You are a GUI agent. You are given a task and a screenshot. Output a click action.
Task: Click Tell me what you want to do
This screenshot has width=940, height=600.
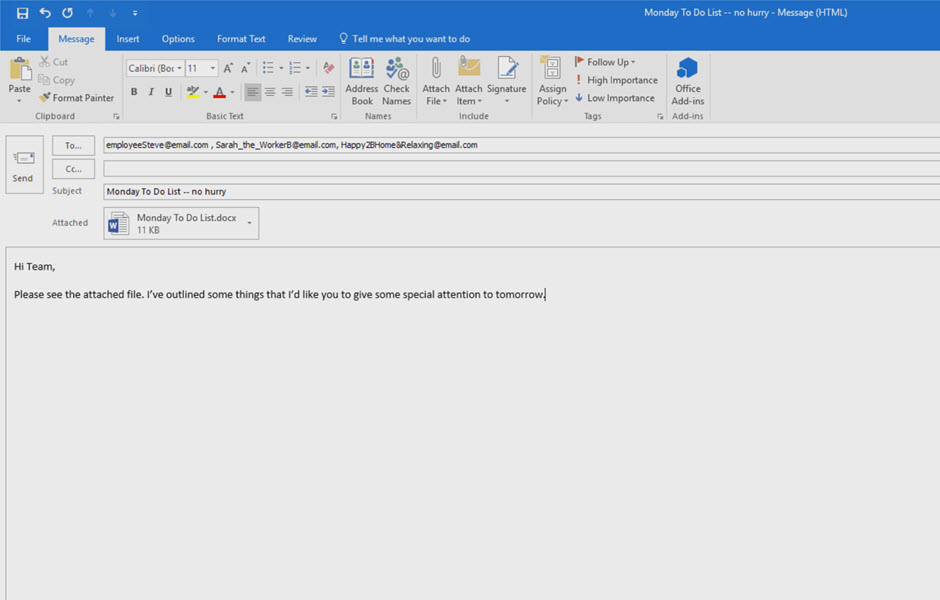coord(405,39)
